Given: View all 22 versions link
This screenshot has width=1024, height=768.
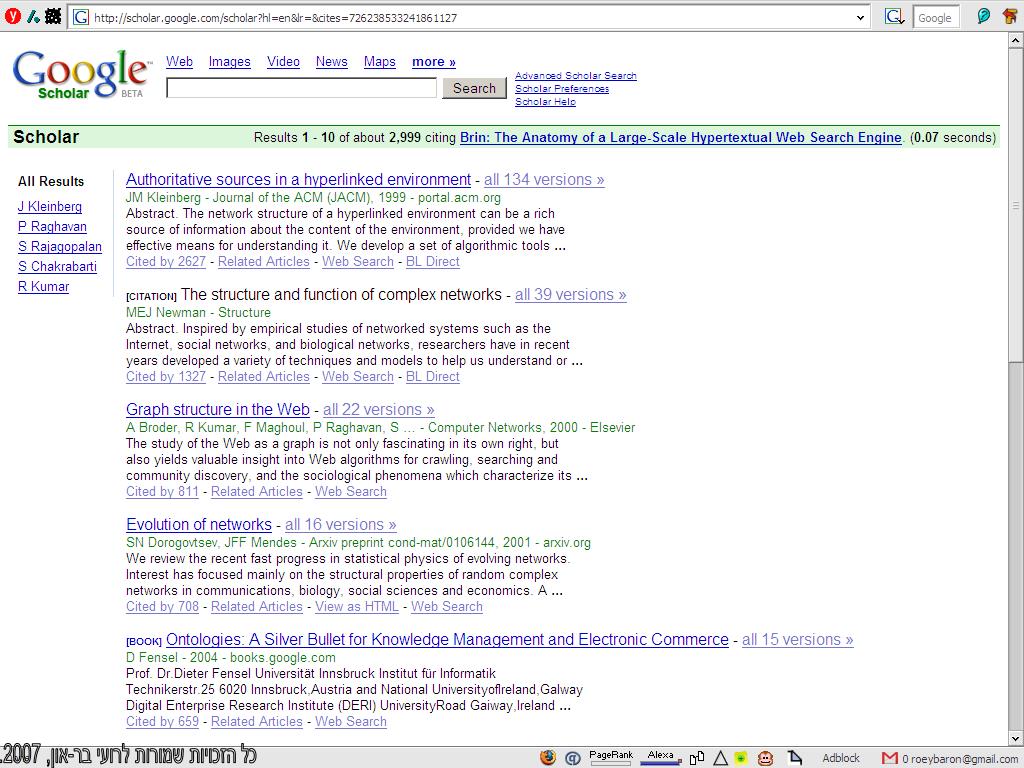Looking at the screenshot, I should (x=379, y=409).
